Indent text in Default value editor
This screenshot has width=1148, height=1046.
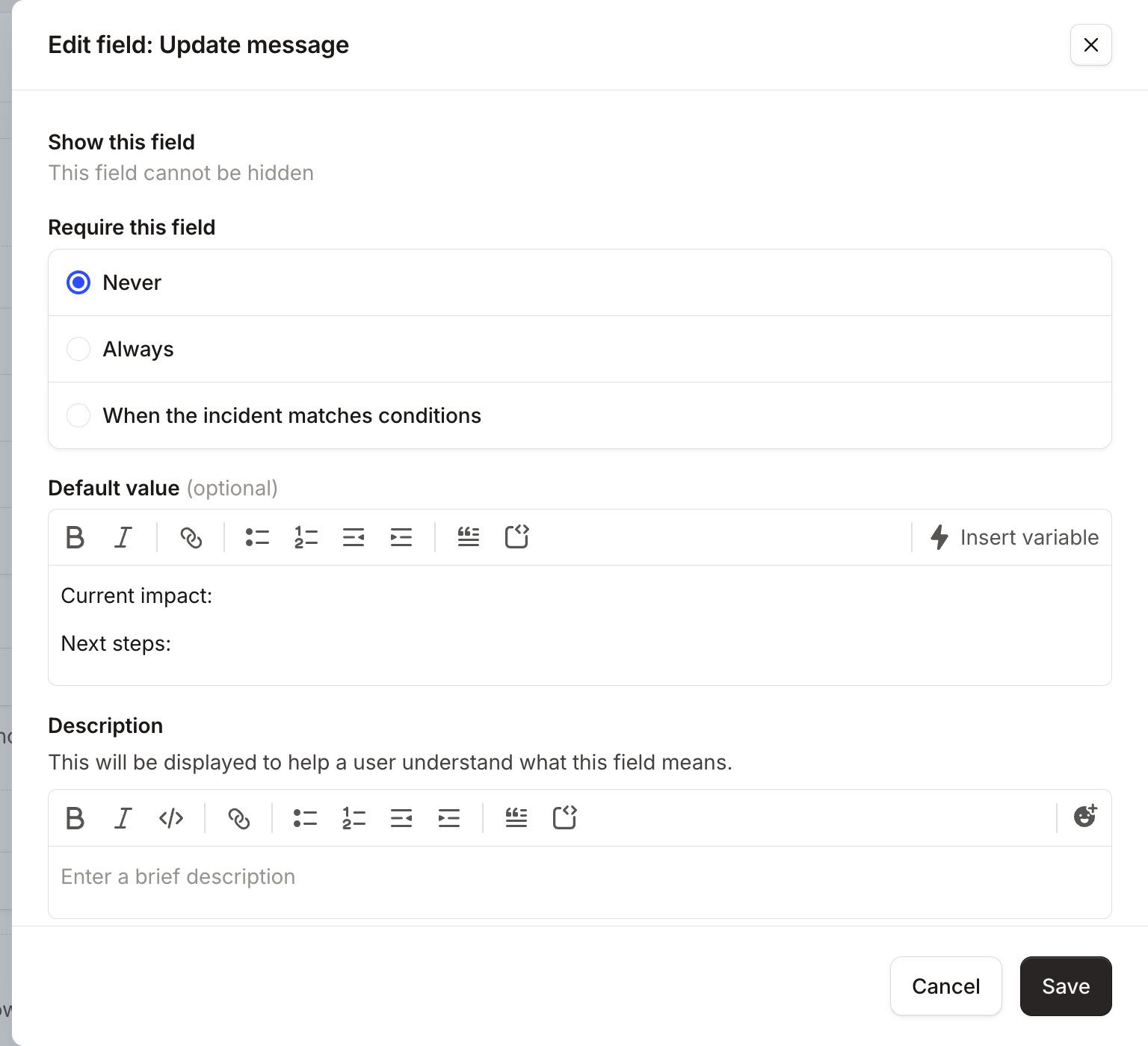point(401,537)
